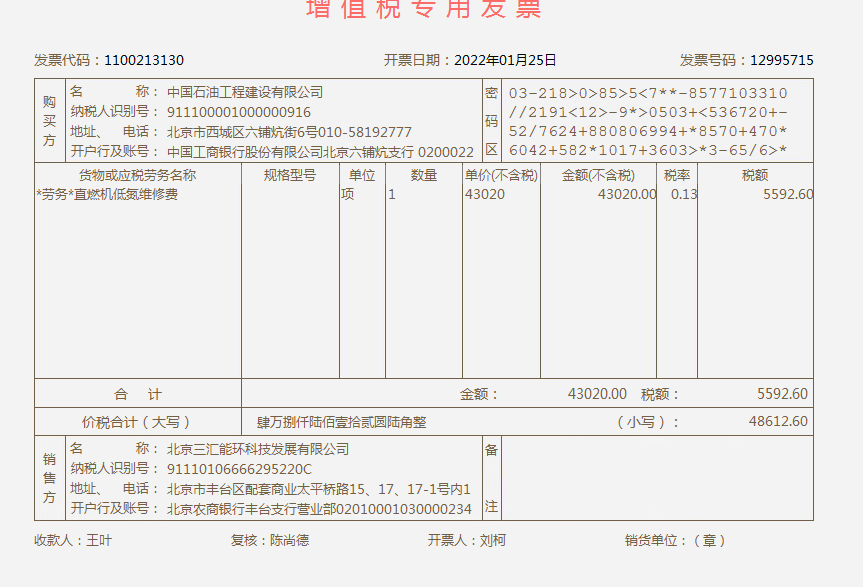This screenshot has height=587, width=863.
Task: Click the unit price value 43020
Action: 485,194
